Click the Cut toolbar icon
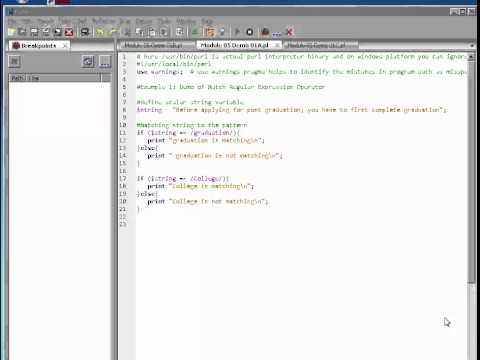The width and height of the screenshot is (480, 360). [127, 32]
